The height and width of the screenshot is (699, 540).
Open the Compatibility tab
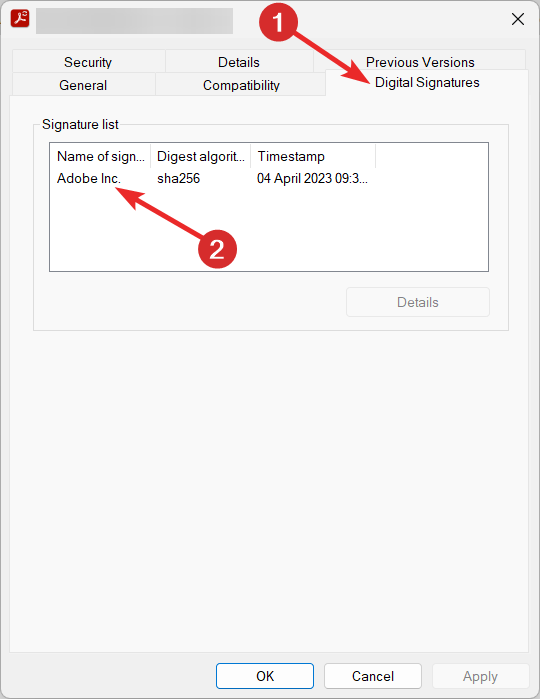coord(241,85)
